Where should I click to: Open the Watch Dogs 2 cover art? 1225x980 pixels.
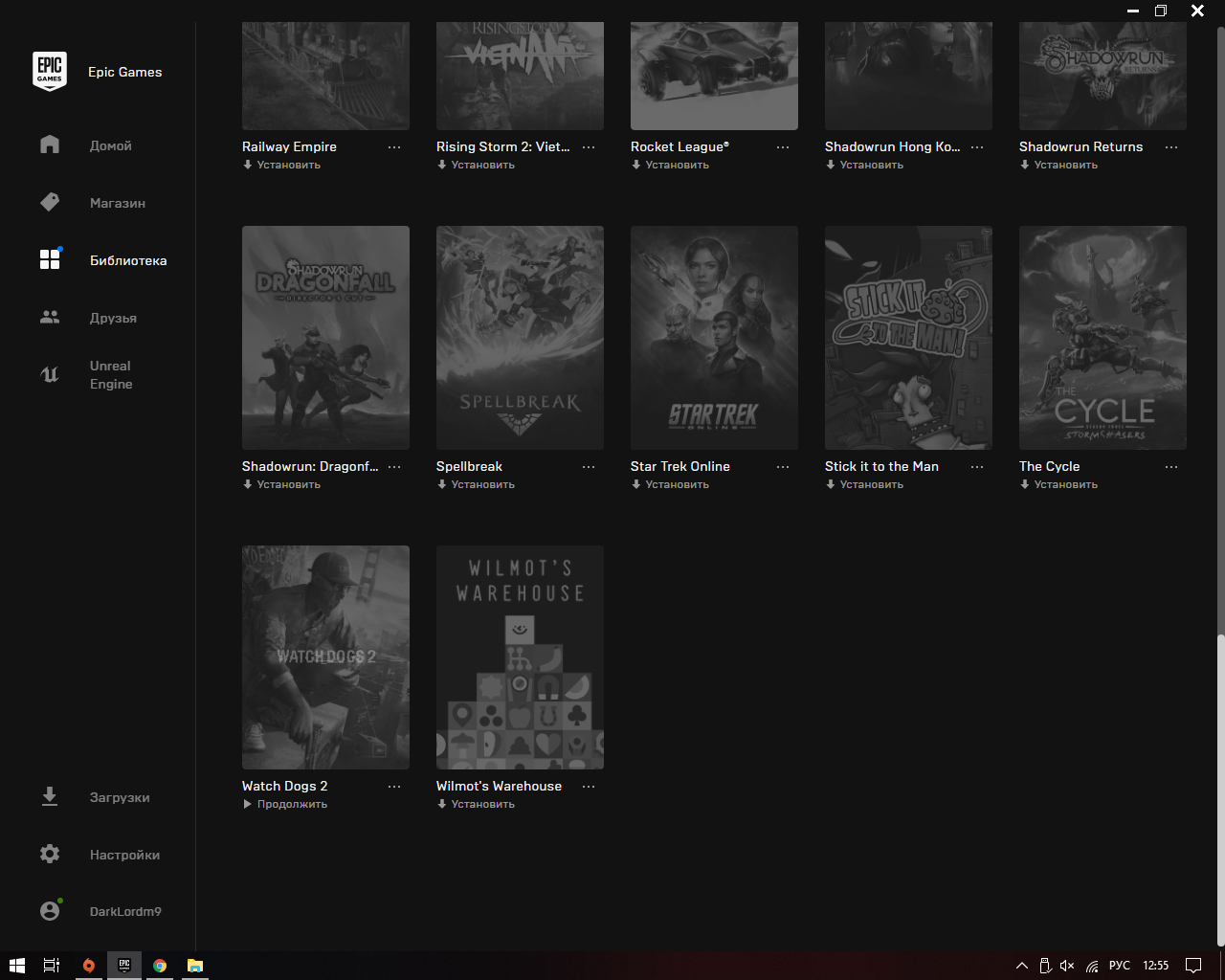pyautogui.click(x=325, y=657)
